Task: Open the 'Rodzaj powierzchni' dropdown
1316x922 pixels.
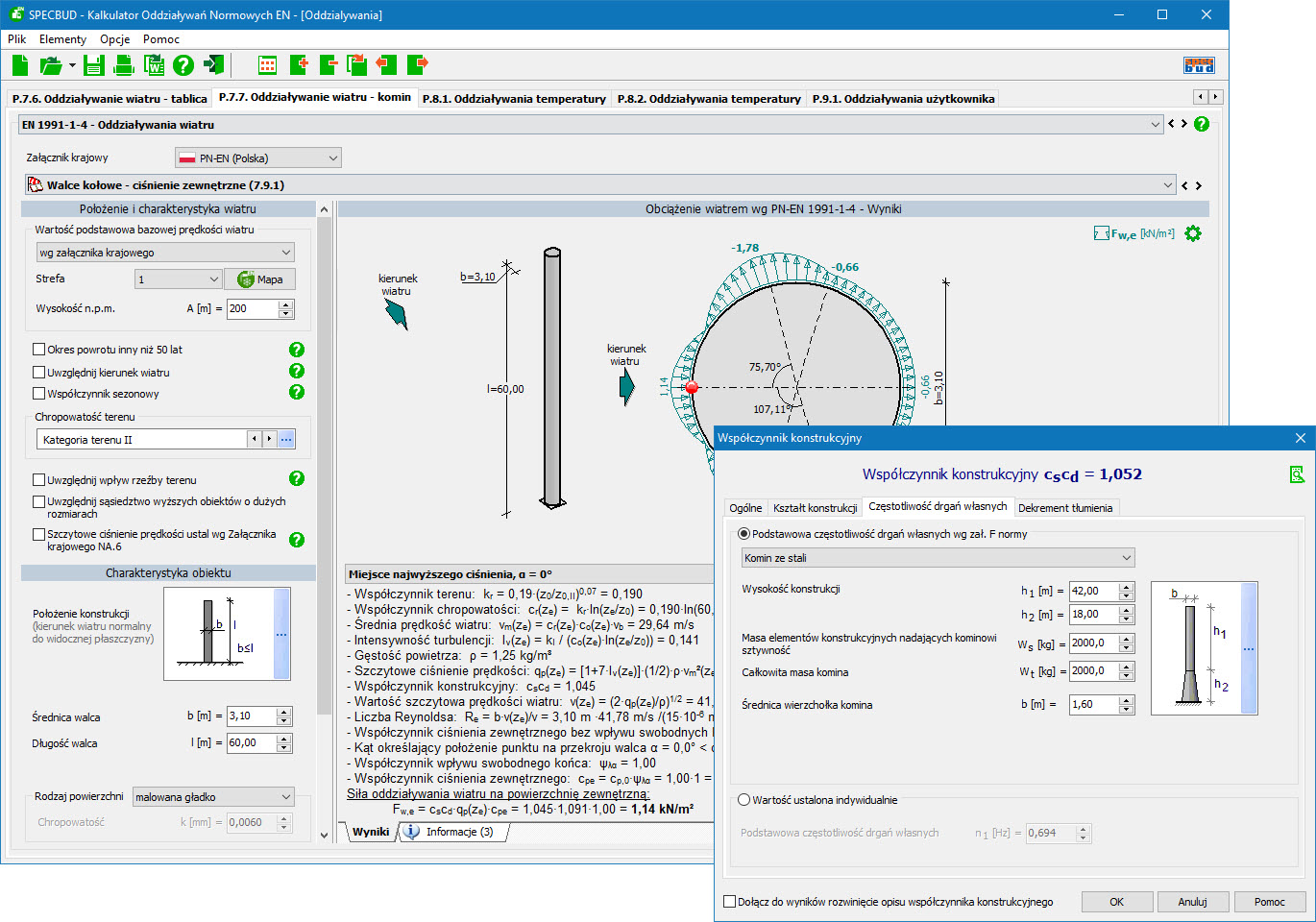Action: point(213,797)
